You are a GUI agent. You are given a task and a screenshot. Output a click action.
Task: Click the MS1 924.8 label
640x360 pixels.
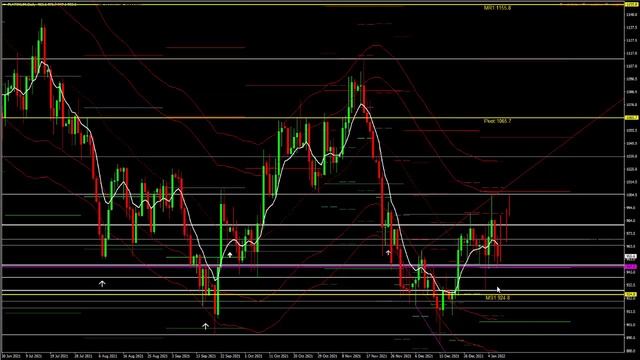(x=497, y=298)
